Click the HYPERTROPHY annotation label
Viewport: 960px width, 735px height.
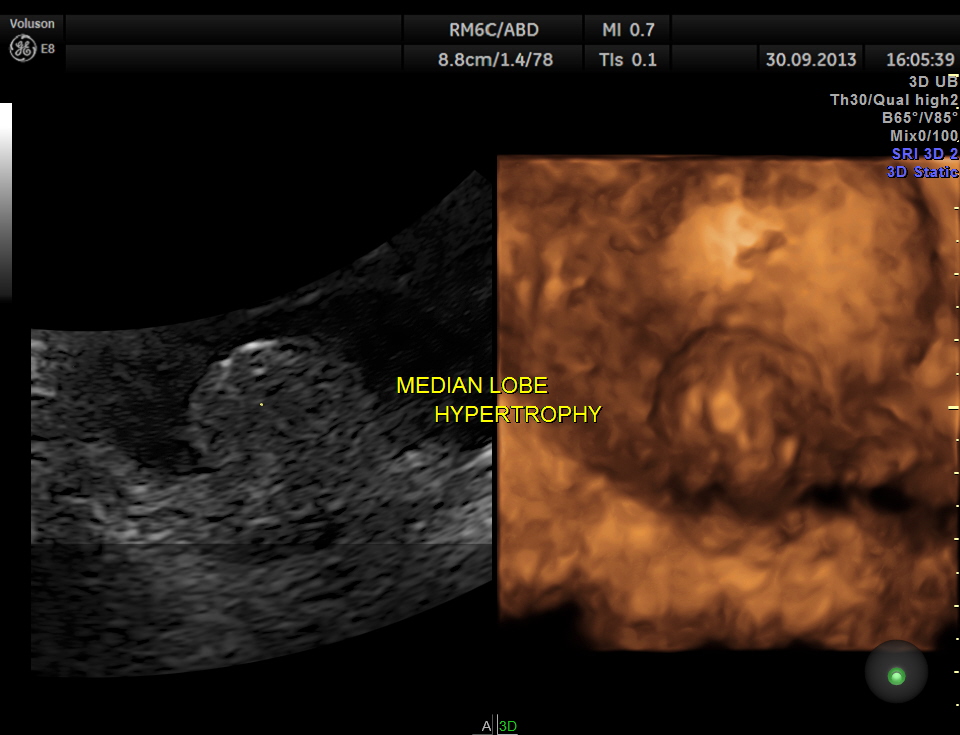pos(517,414)
